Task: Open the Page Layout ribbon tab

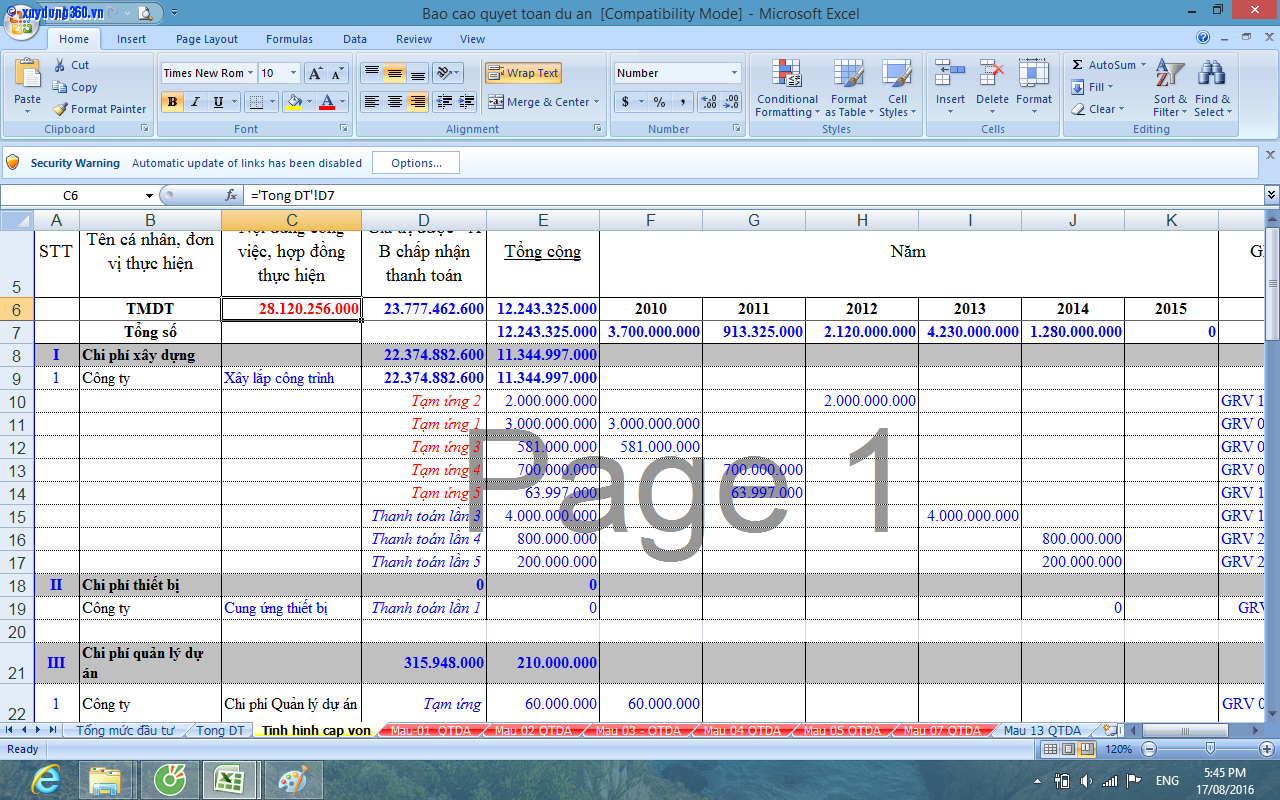Action: pos(207,39)
